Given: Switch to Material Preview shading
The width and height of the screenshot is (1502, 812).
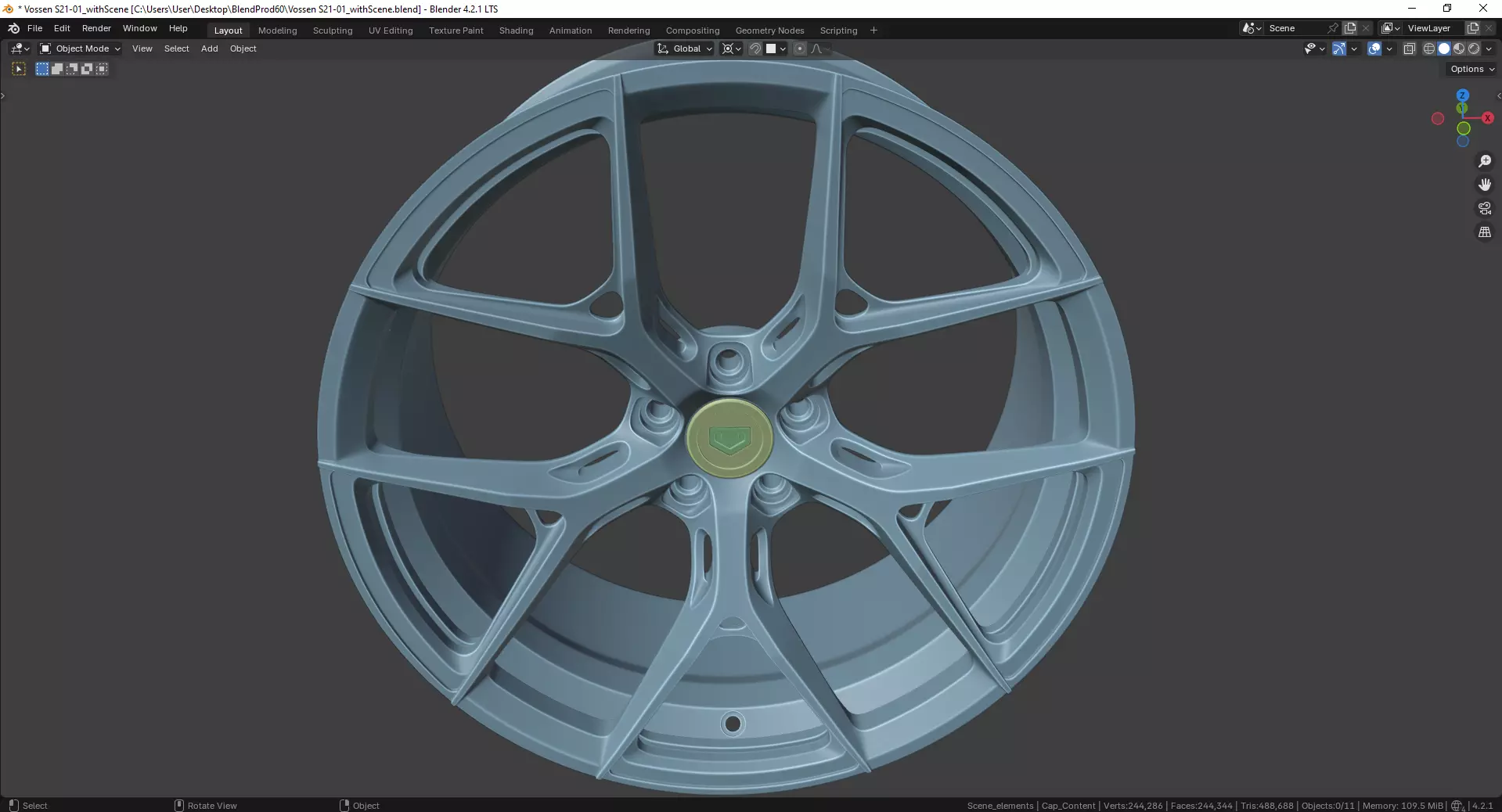Looking at the screenshot, I should coord(1459,49).
